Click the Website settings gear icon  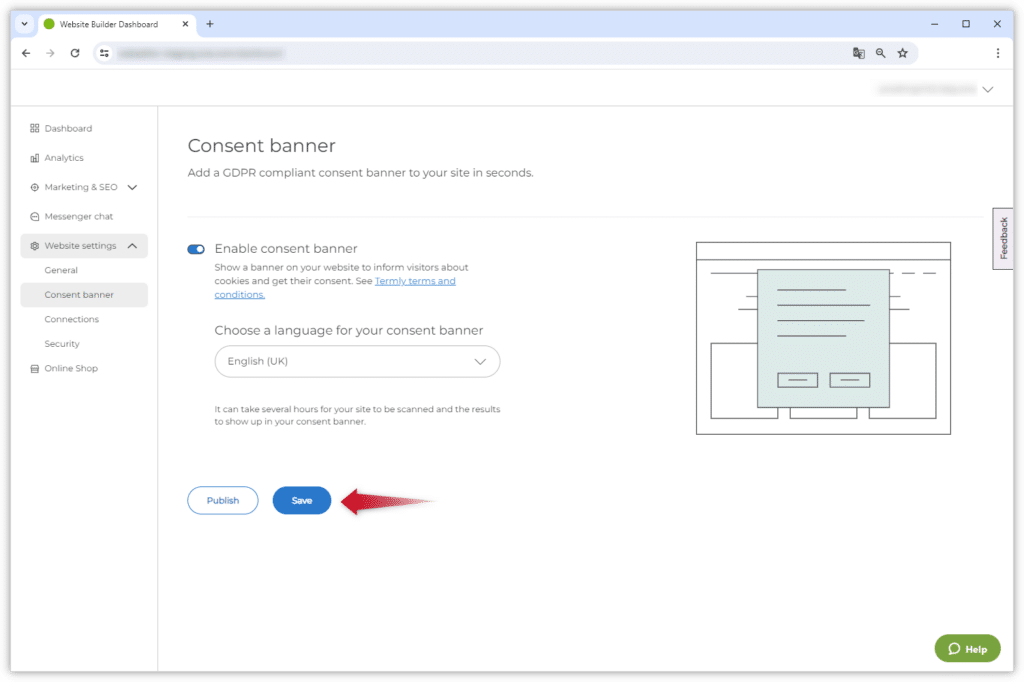(35, 246)
